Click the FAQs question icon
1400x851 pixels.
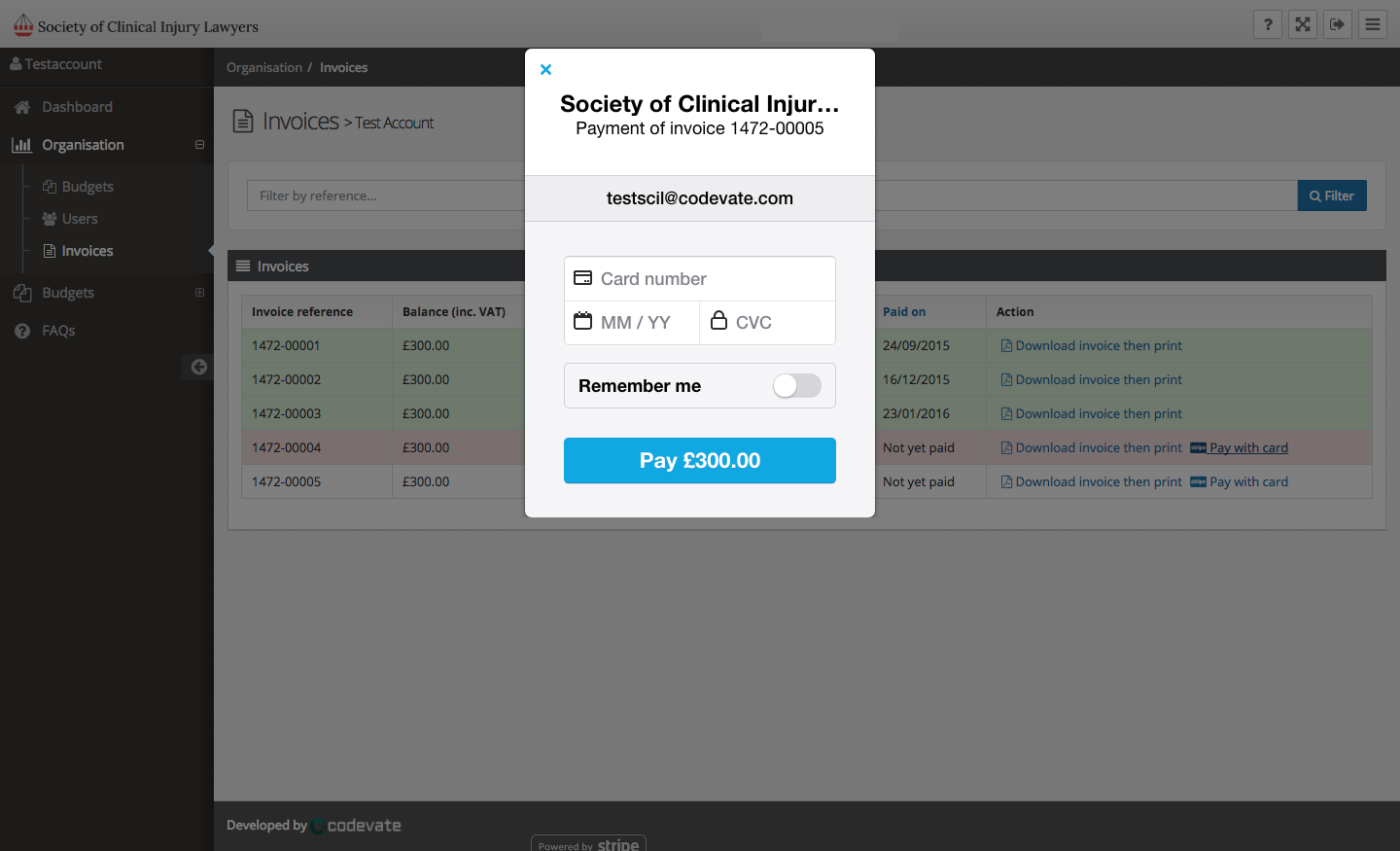click(x=22, y=331)
